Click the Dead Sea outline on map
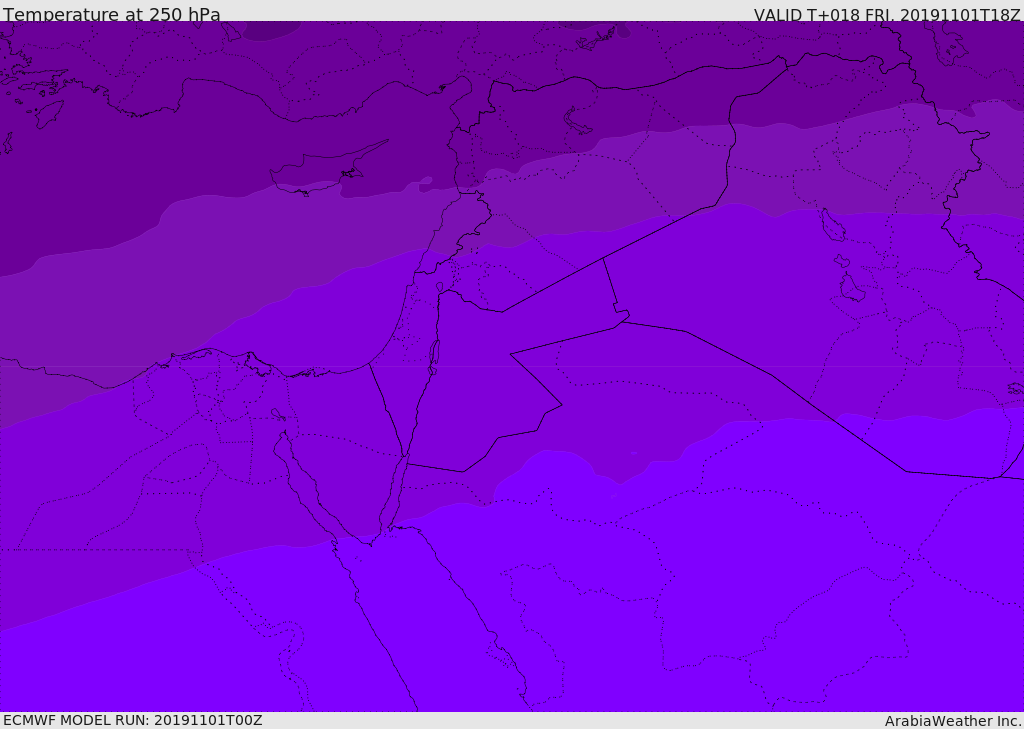 [434, 356]
